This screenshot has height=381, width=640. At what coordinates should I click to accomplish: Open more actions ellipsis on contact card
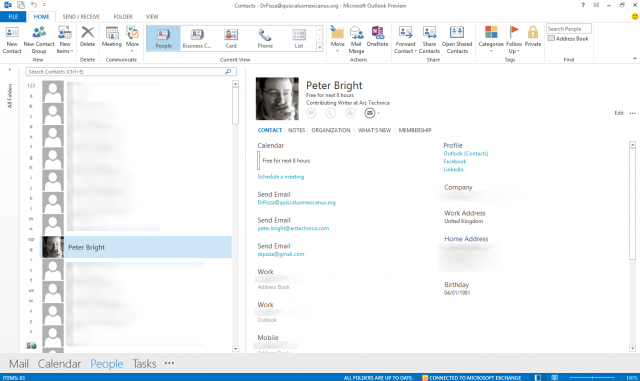pyautogui.click(x=633, y=113)
